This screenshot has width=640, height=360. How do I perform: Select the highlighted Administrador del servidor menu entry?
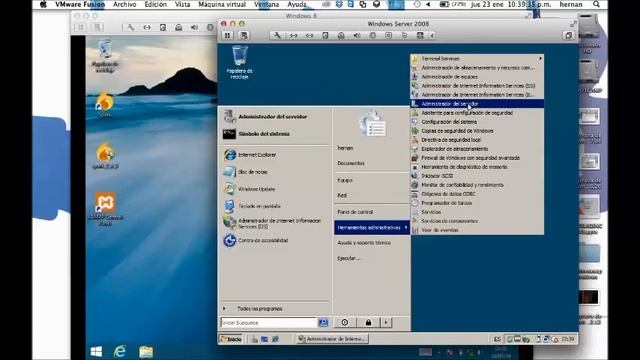coord(477,104)
